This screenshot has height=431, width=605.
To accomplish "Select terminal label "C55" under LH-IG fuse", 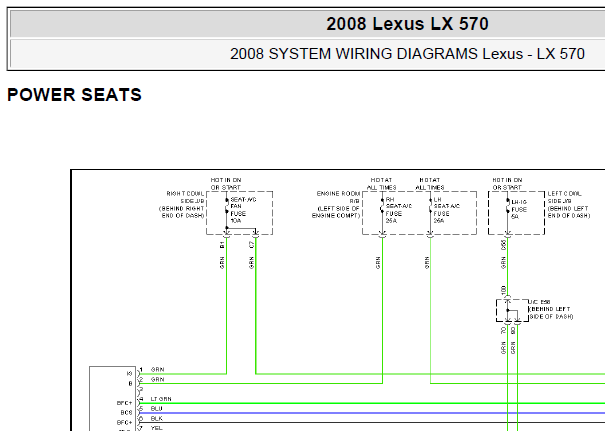I will 503,245.
